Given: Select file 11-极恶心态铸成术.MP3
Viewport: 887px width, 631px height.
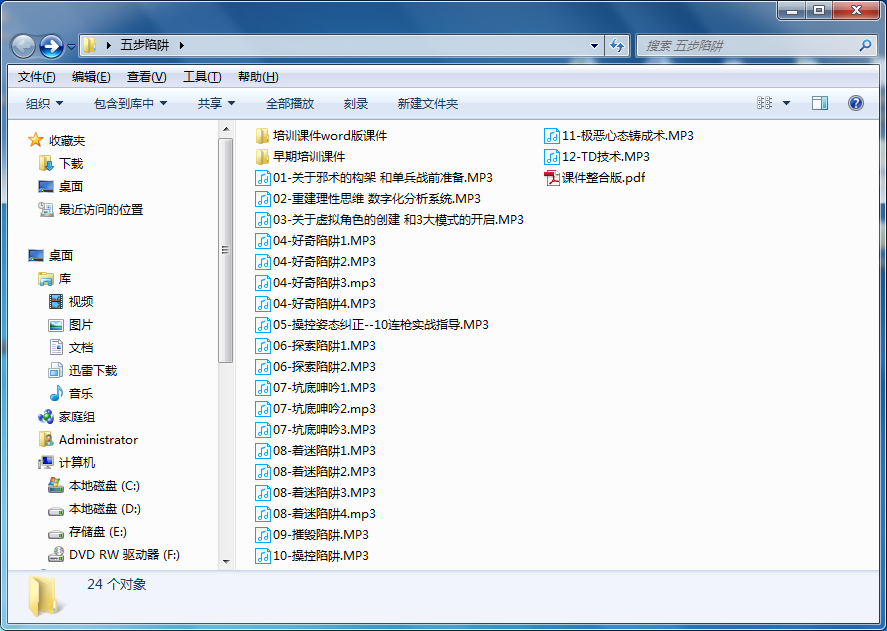Looking at the screenshot, I should click(x=619, y=135).
